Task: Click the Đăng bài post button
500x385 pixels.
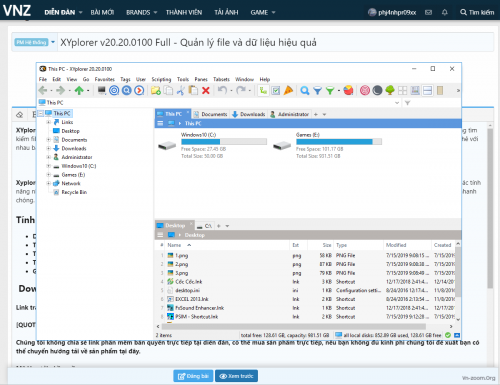Action: (193, 376)
